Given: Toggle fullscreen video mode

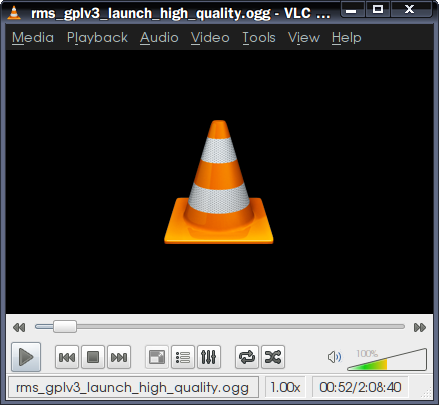Looking at the screenshot, I should [157, 357].
